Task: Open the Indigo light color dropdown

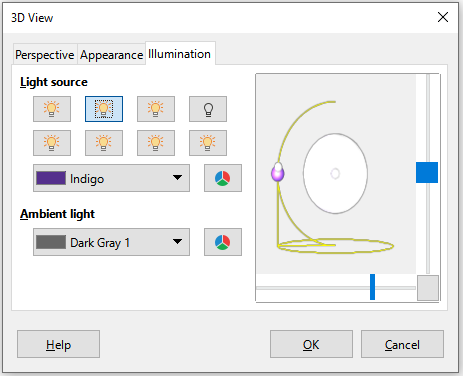Action: pyautogui.click(x=111, y=178)
